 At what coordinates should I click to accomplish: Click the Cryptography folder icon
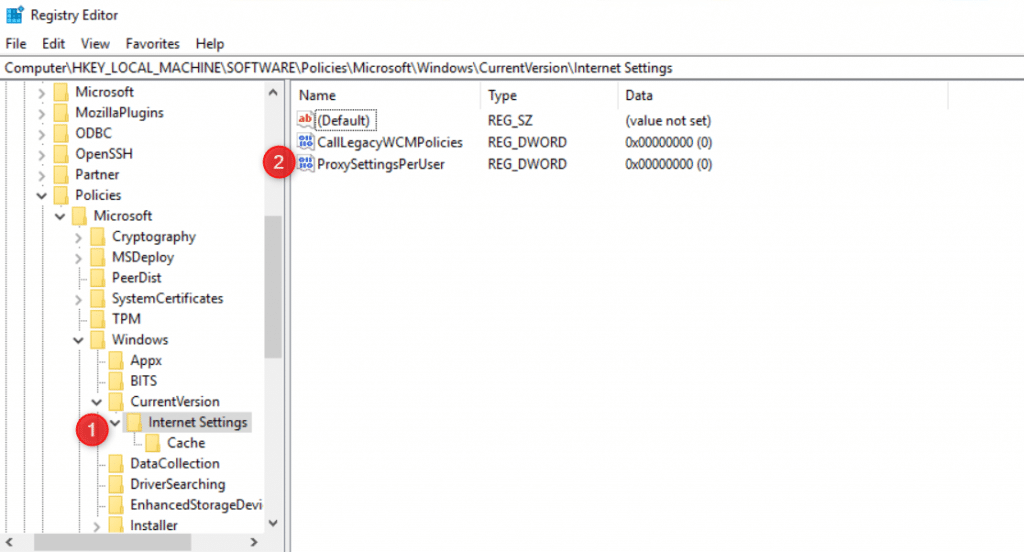coord(97,236)
